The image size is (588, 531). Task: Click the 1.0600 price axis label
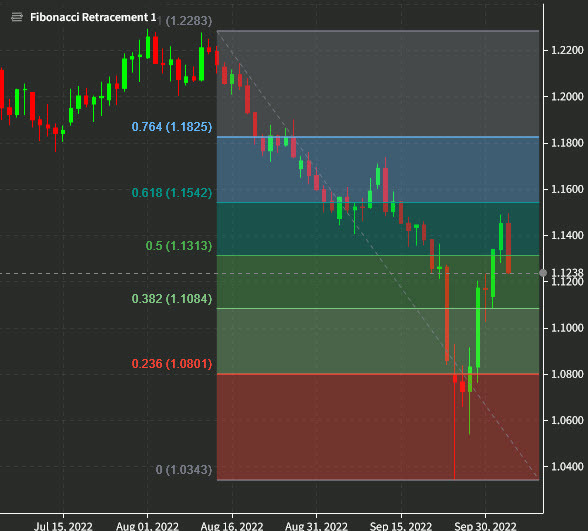[567, 420]
